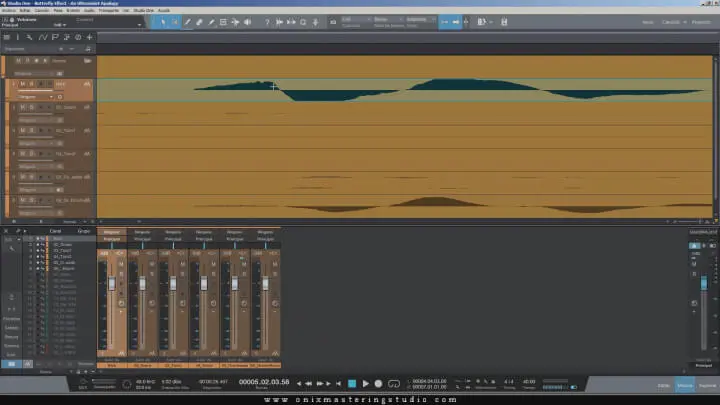Click the Stop button in the transport
The width and height of the screenshot is (720, 405).
coord(352,383)
